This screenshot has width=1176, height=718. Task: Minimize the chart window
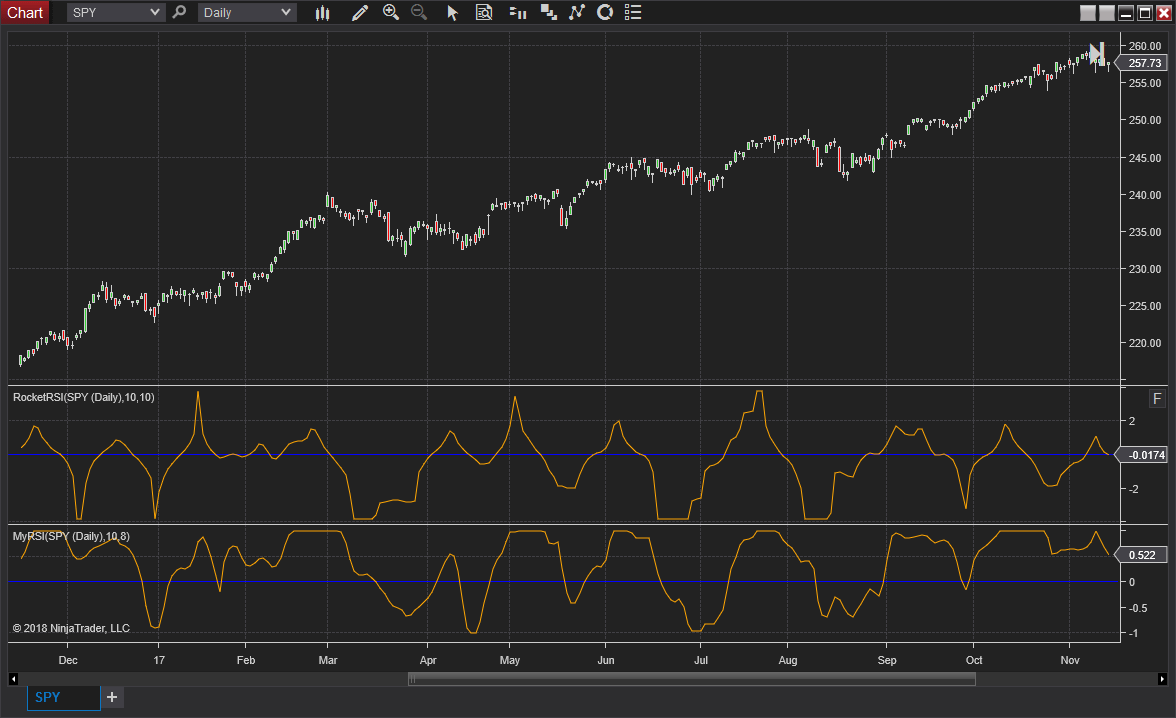coord(1126,13)
